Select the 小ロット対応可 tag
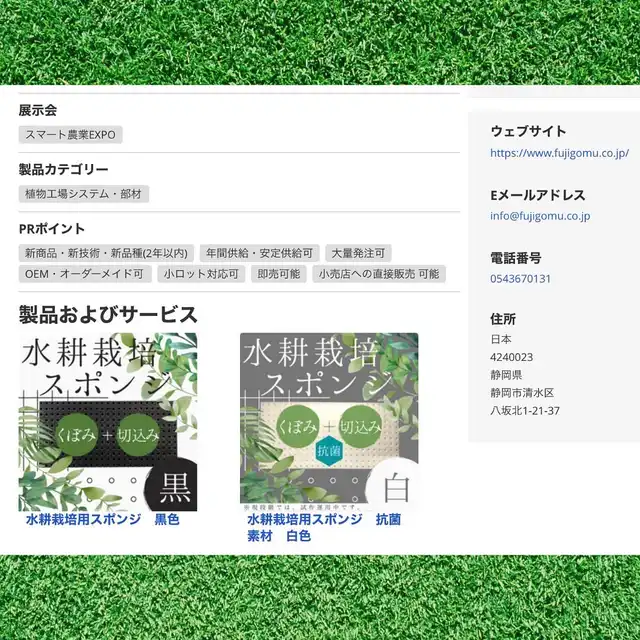640x640 pixels. pos(201,274)
